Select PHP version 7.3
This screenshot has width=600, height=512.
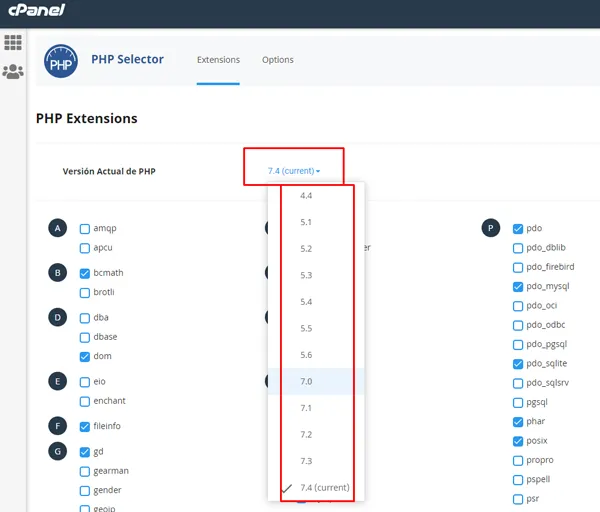(316, 461)
